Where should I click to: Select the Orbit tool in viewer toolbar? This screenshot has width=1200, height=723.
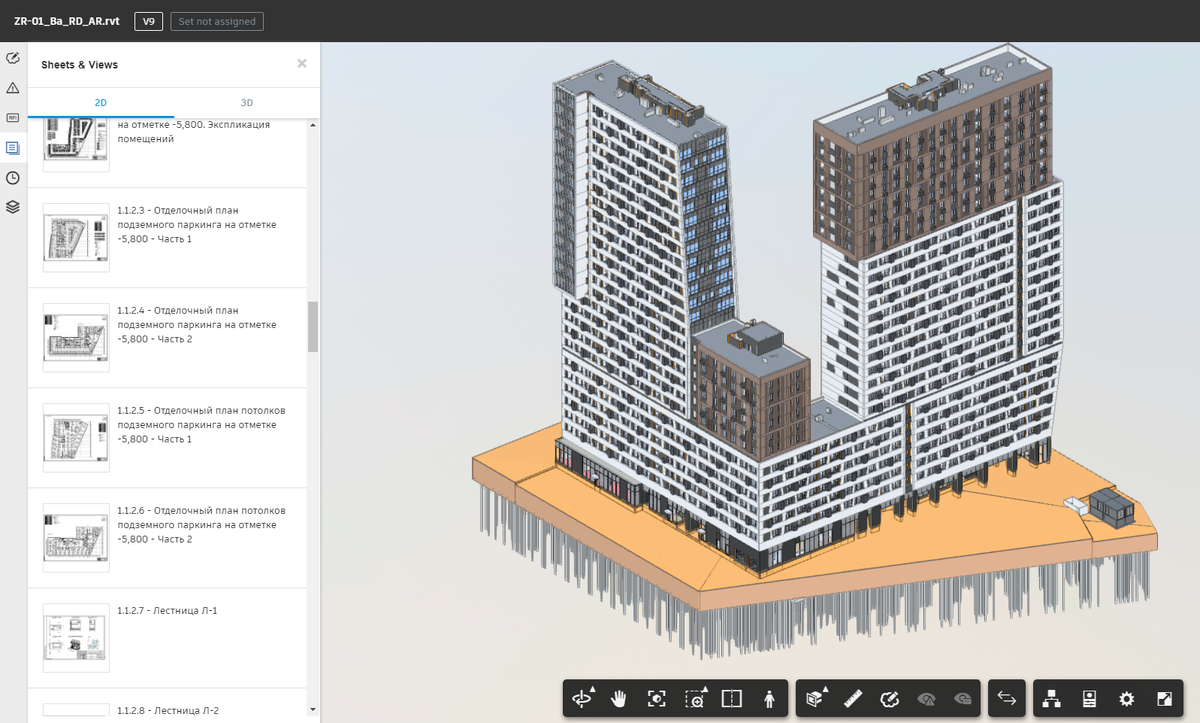[x=582, y=699]
